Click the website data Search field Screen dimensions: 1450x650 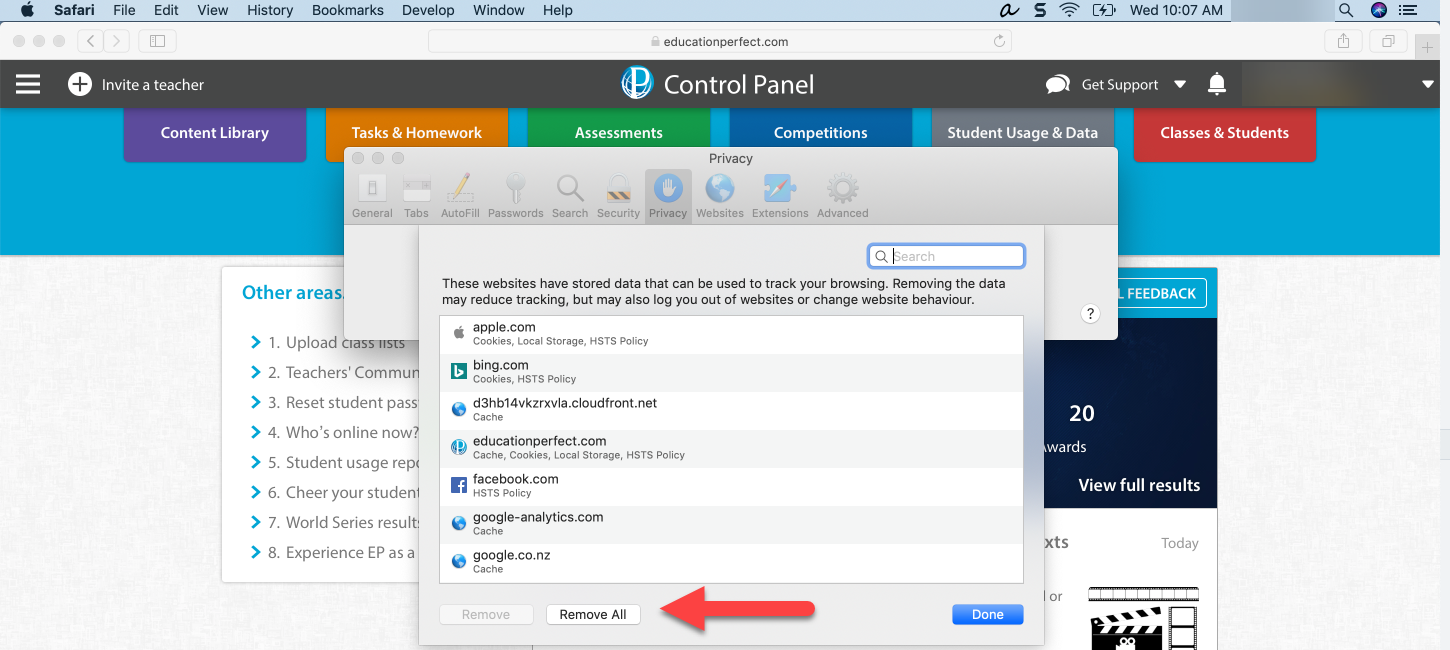click(946, 256)
